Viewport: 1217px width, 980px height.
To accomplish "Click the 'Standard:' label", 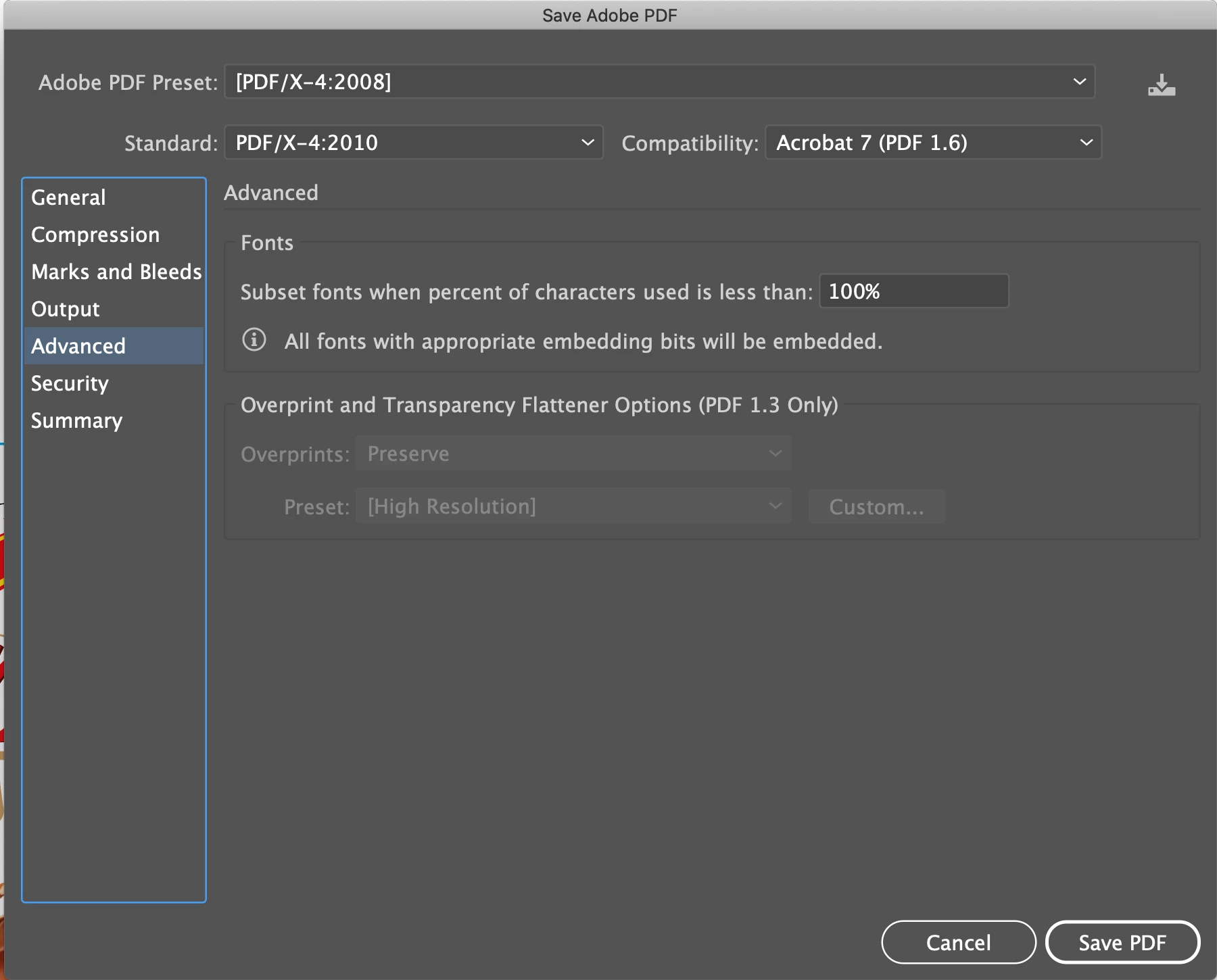I will tap(171, 143).
